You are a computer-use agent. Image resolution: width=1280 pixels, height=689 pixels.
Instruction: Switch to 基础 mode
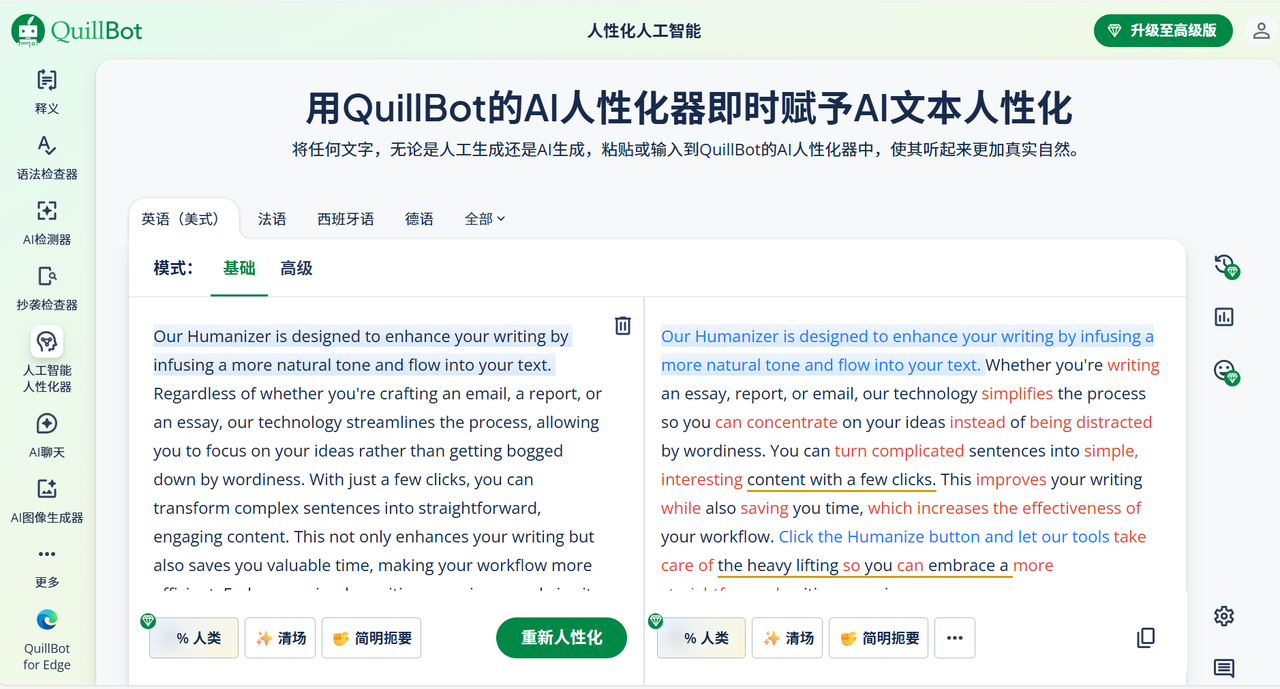pos(239,268)
